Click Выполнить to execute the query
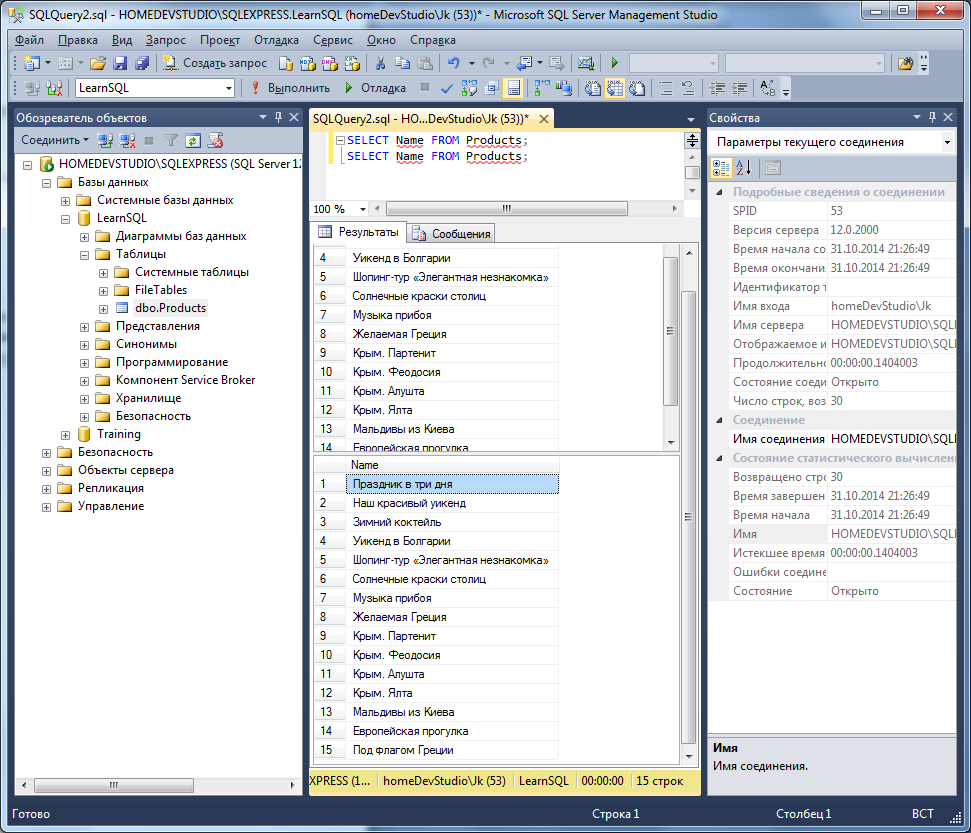Image resolution: width=971 pixels, height=833 pixels. point(290,89)
